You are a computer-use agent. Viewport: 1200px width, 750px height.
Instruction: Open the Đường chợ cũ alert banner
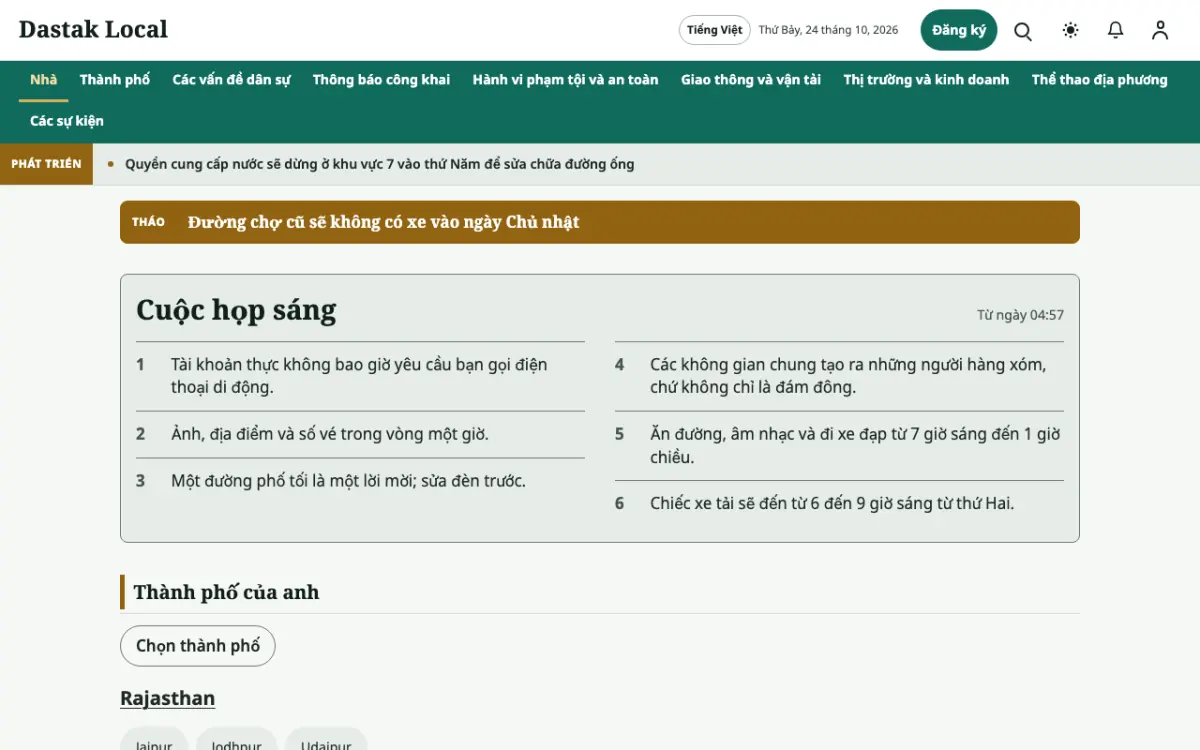tap(600, 222)
